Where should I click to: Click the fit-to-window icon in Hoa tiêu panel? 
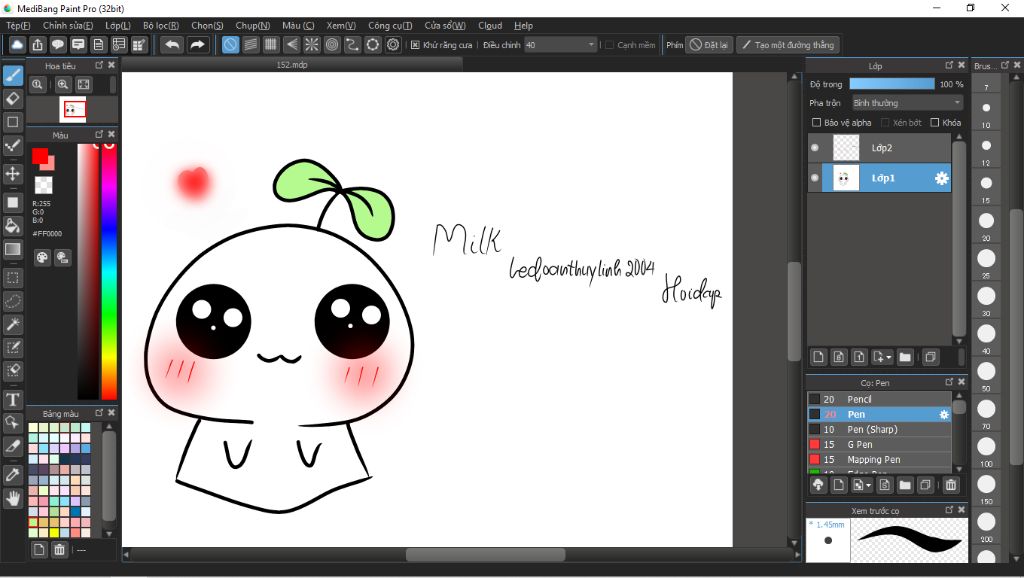pos(84,84)
